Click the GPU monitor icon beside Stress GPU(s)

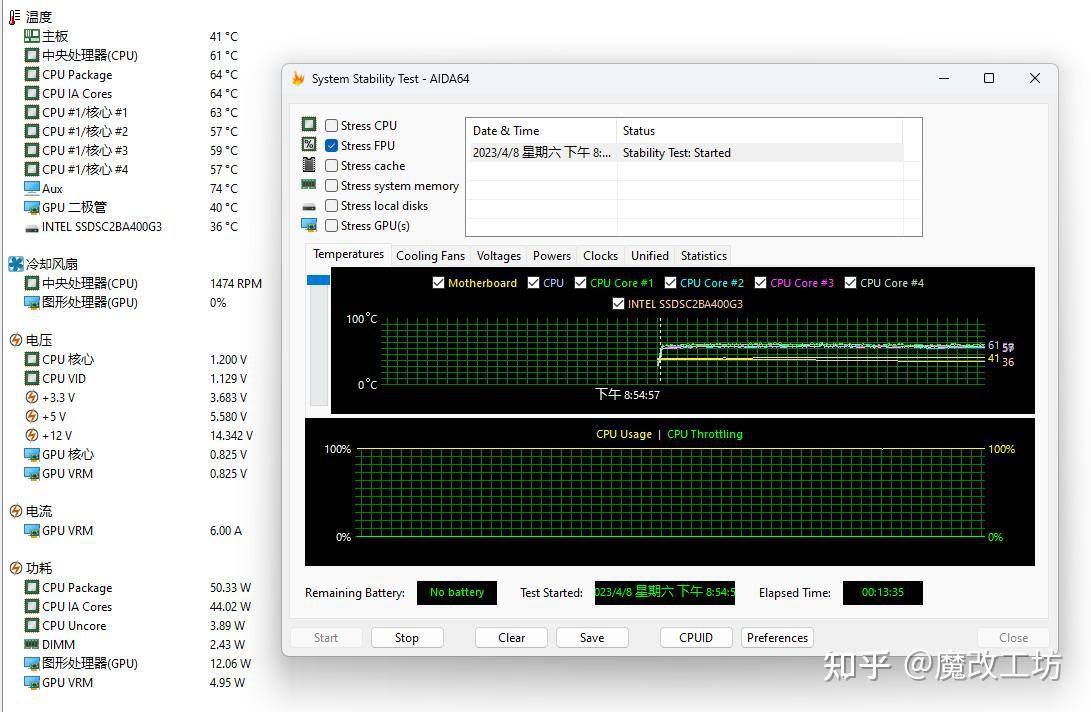tap(309, 225)
